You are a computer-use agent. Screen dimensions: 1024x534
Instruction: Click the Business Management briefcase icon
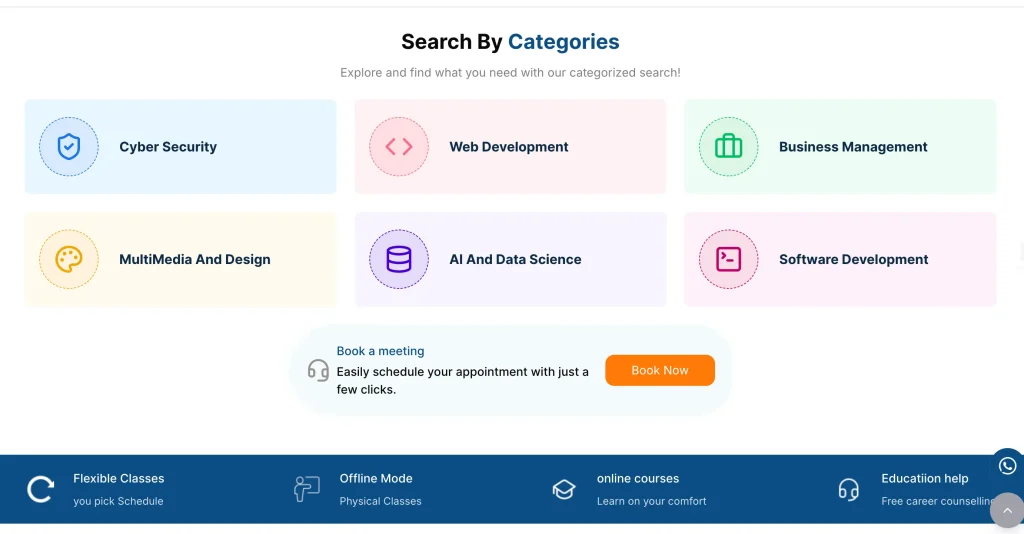(729, 147)
